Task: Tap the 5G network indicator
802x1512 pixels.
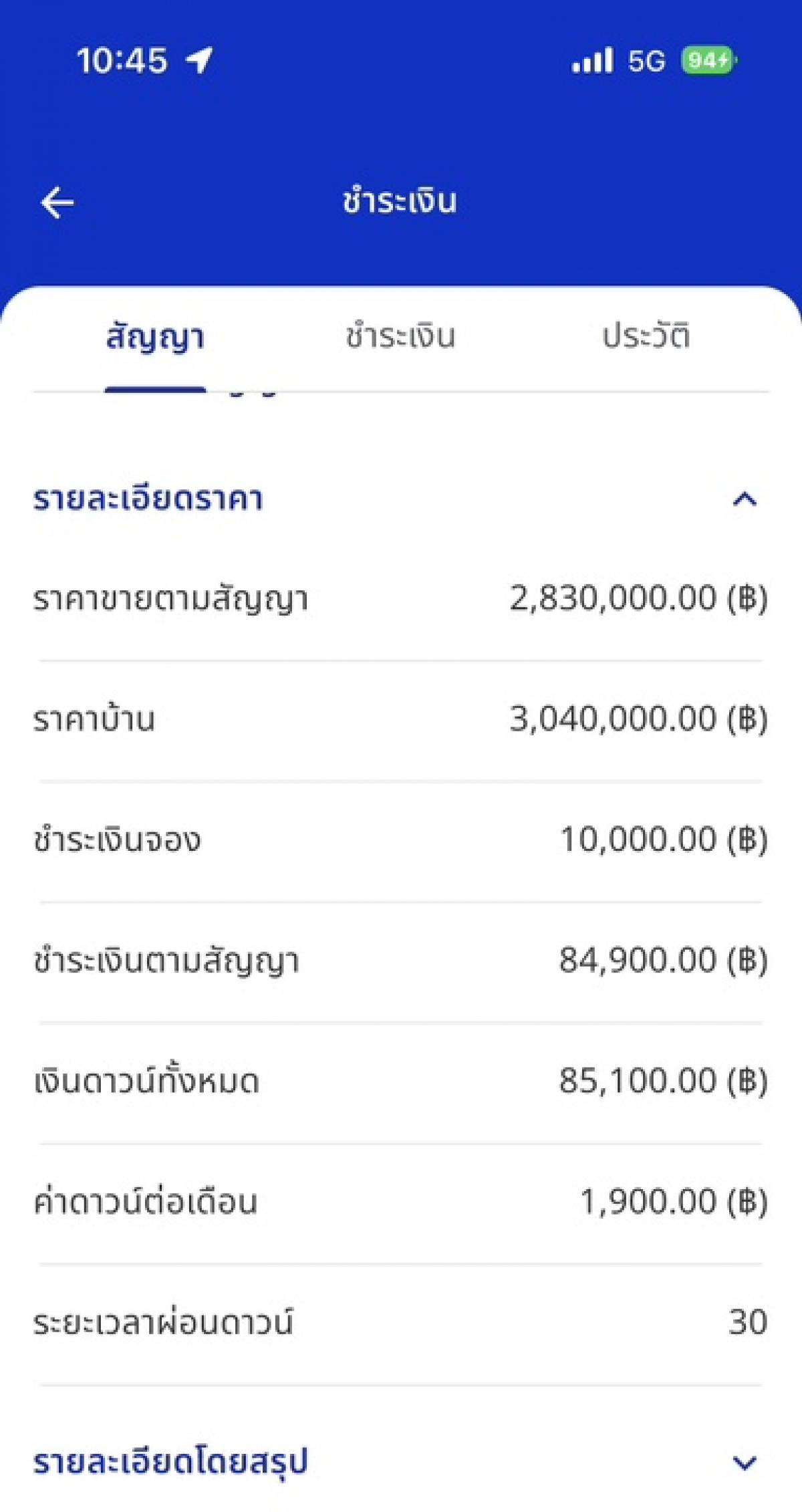Action: click(x=646, y=61)
